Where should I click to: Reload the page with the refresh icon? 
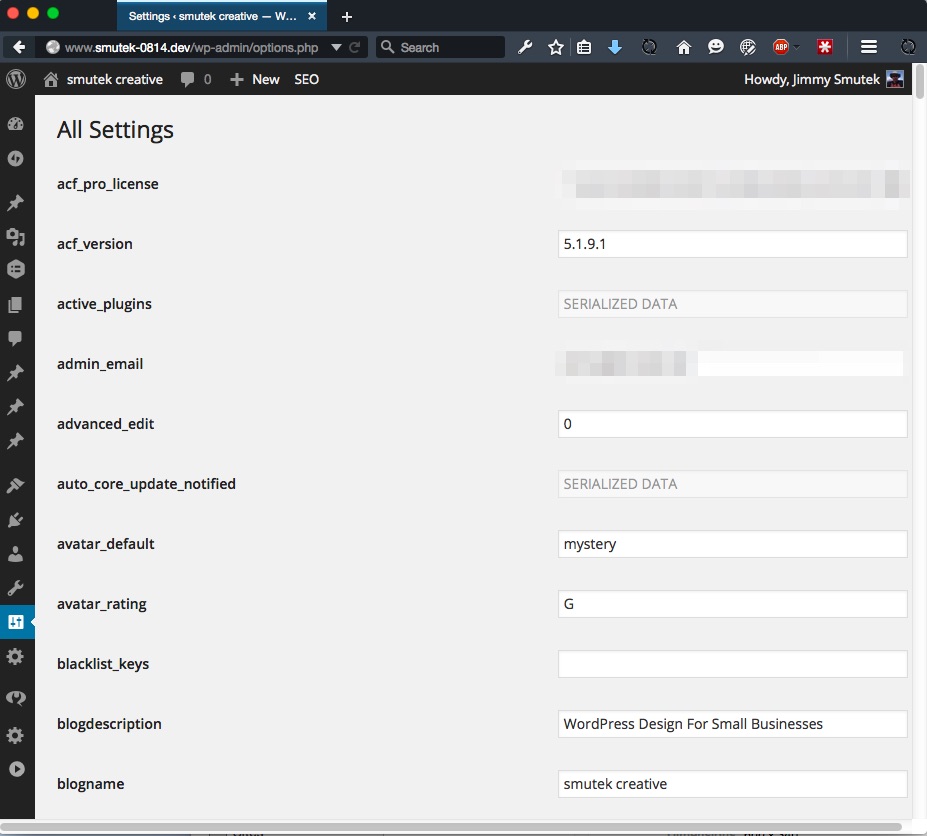click(355, 47)
